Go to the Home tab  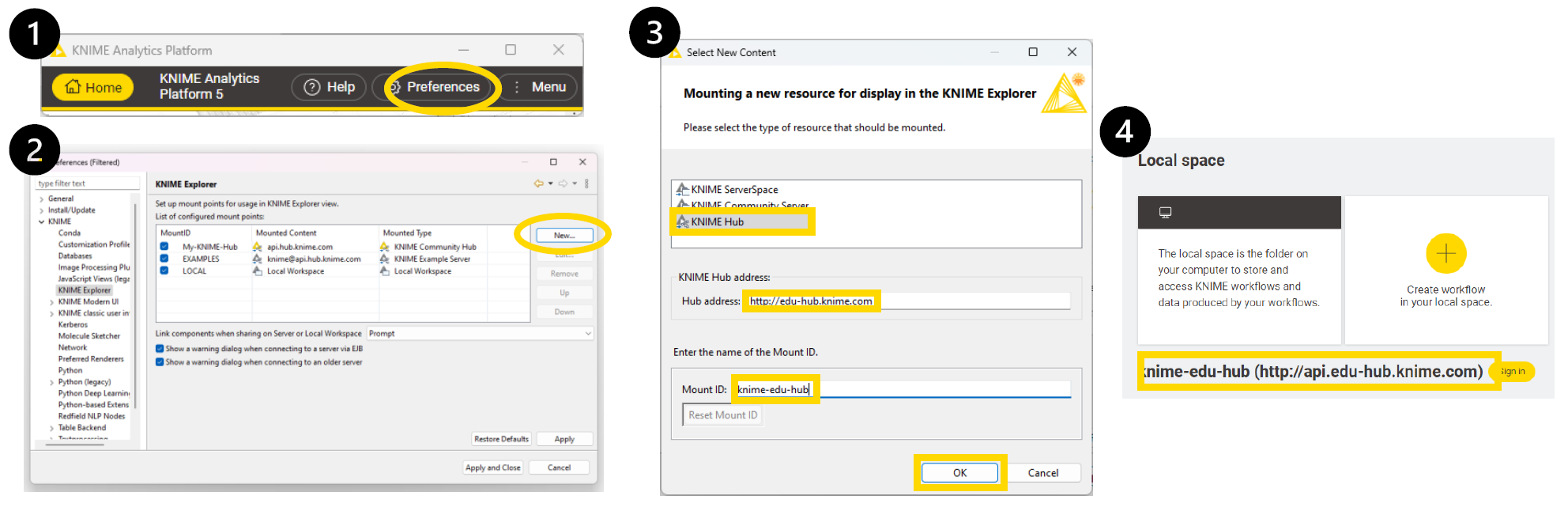coord(93,87)
